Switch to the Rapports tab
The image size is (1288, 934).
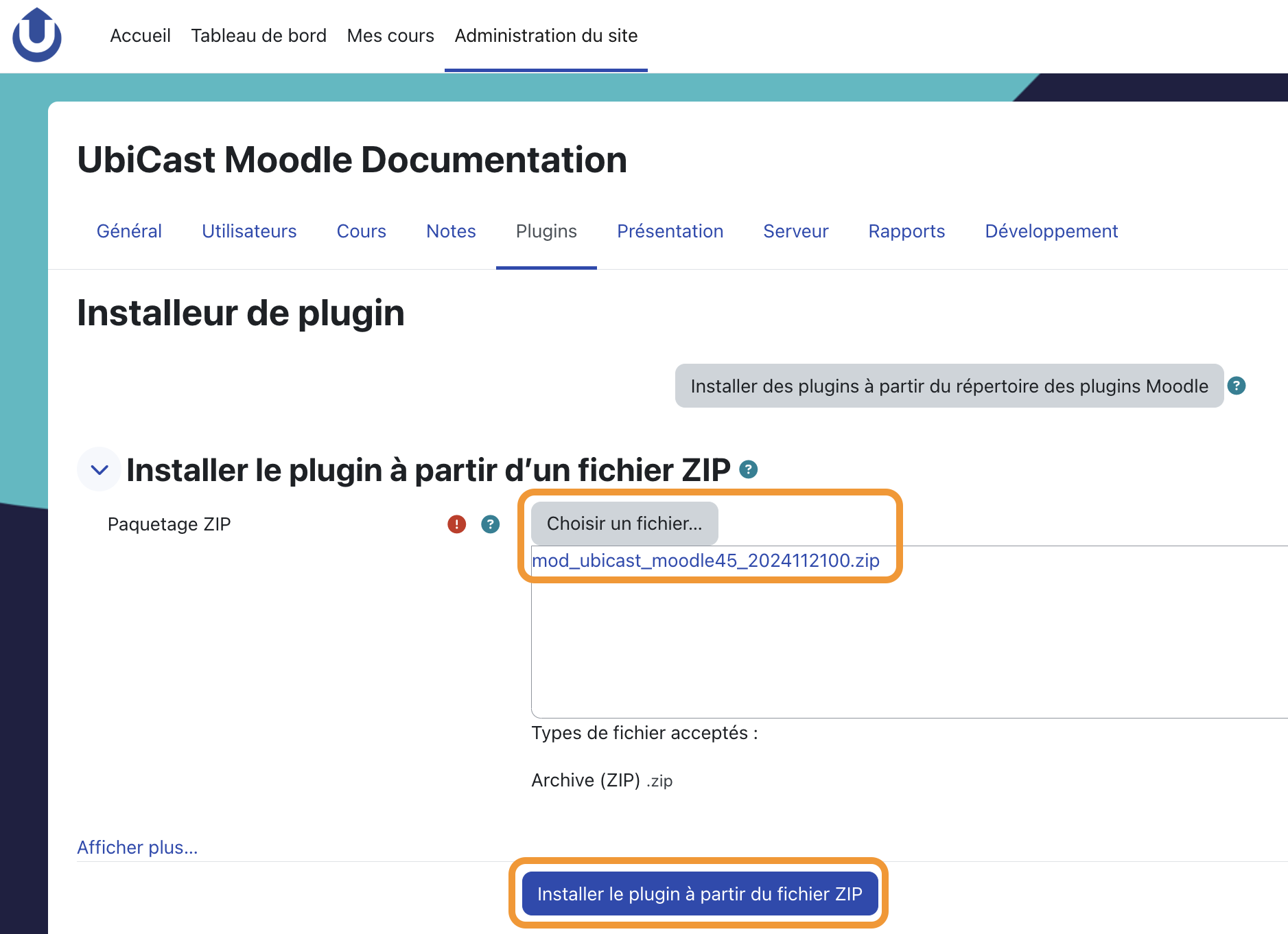[906, 231]
